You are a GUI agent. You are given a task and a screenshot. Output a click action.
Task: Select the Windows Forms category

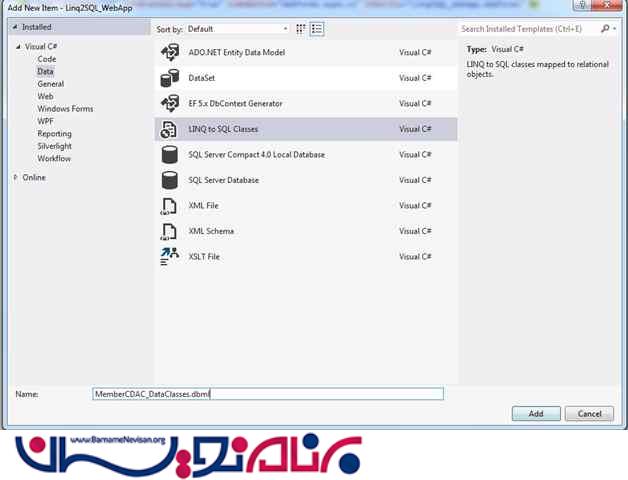pyautogui.click(x=65, y=109)
